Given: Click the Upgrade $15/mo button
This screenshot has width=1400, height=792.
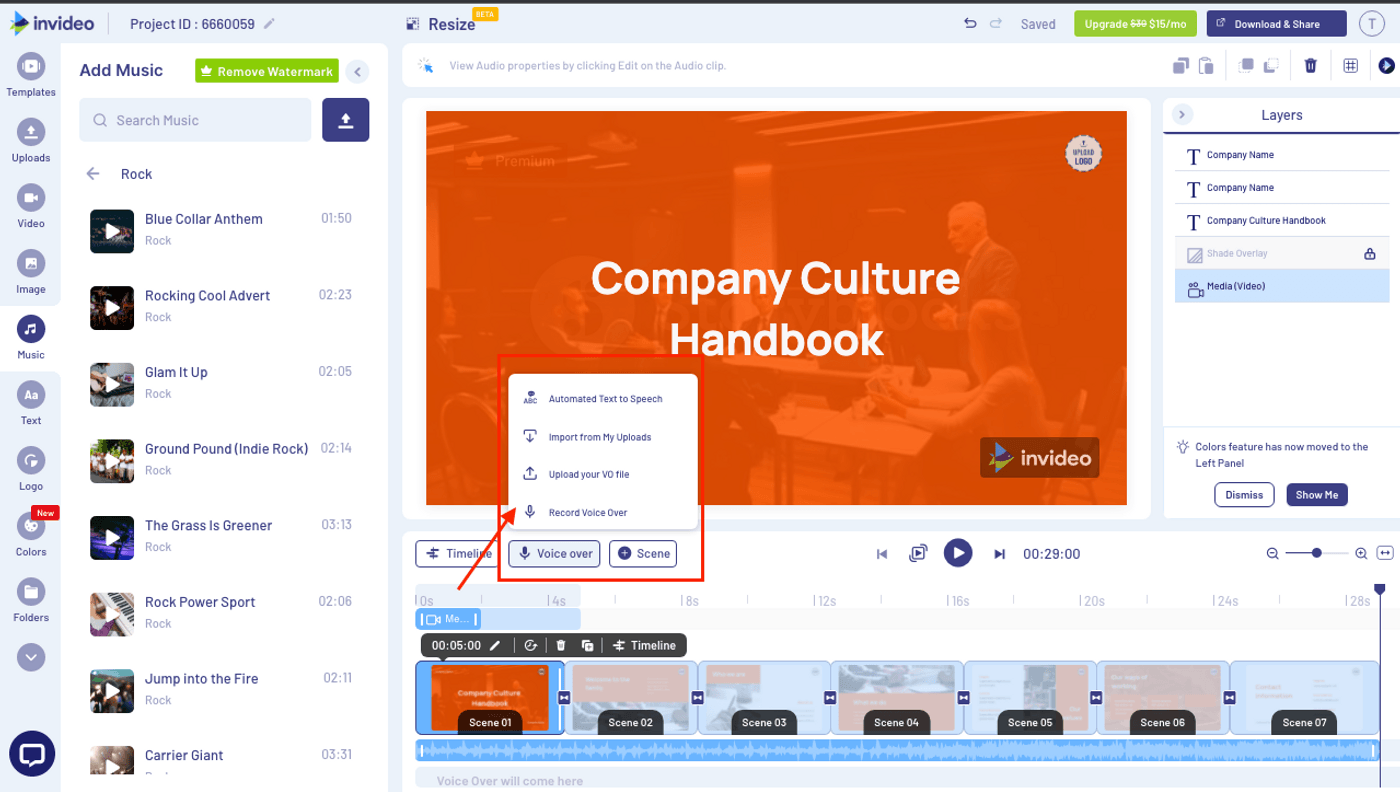Looking at the screenshot, I should pyautogui.click(x=1135, y=24).
